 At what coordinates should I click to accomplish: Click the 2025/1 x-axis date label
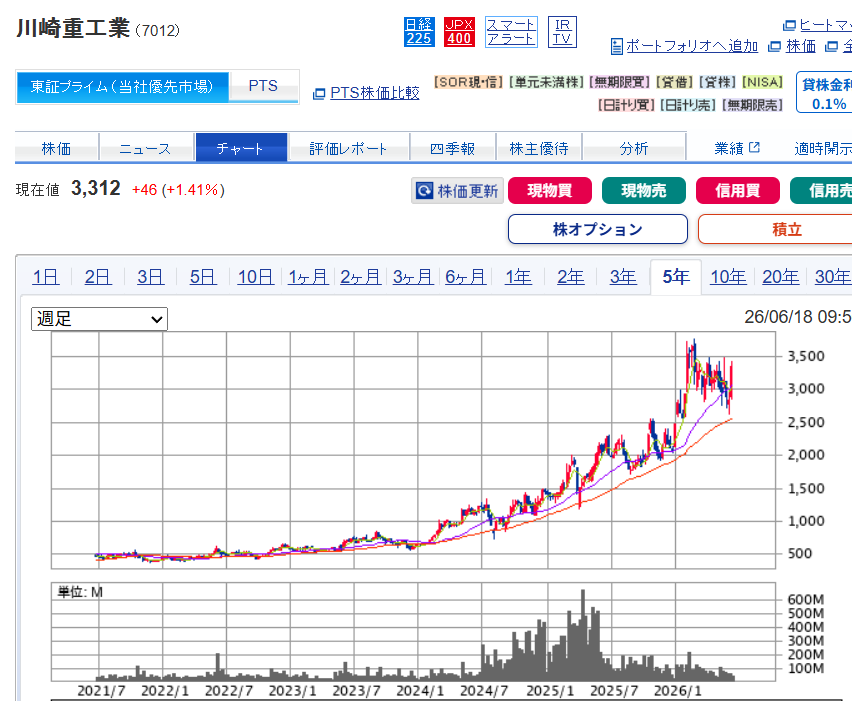550,691
